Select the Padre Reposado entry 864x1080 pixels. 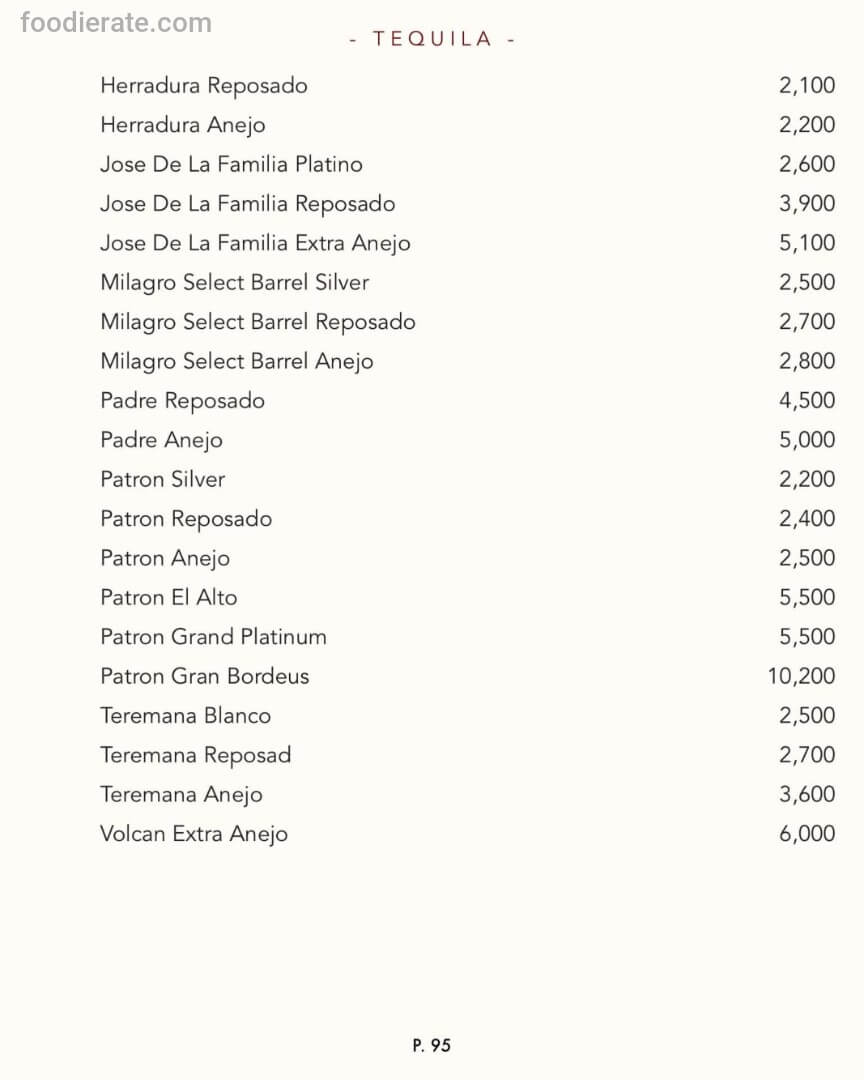point(183,401)
